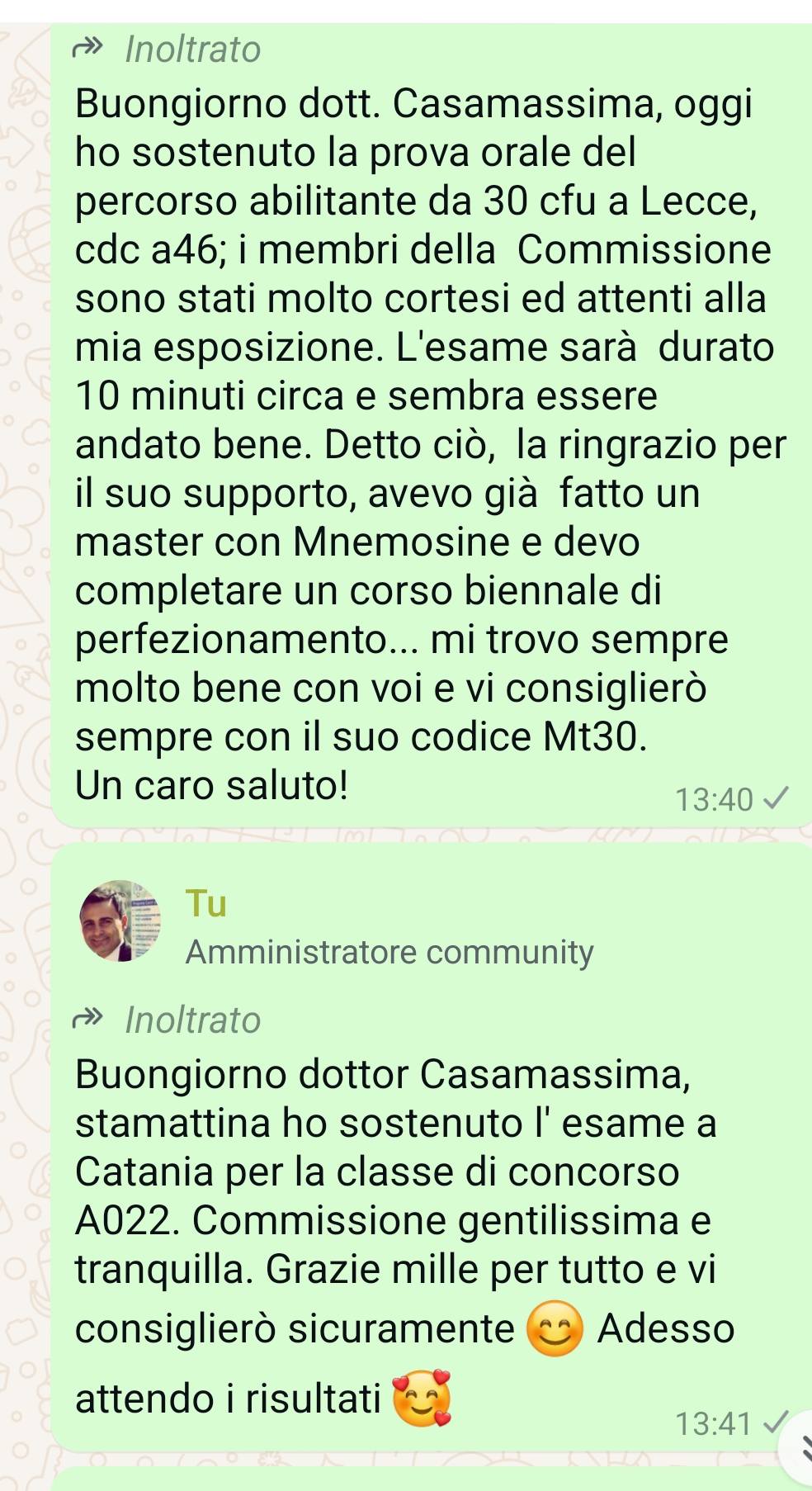Tap the single check mark next to 13:40
This screenshot has height=1491, width=812.
[x=776, y=798]
